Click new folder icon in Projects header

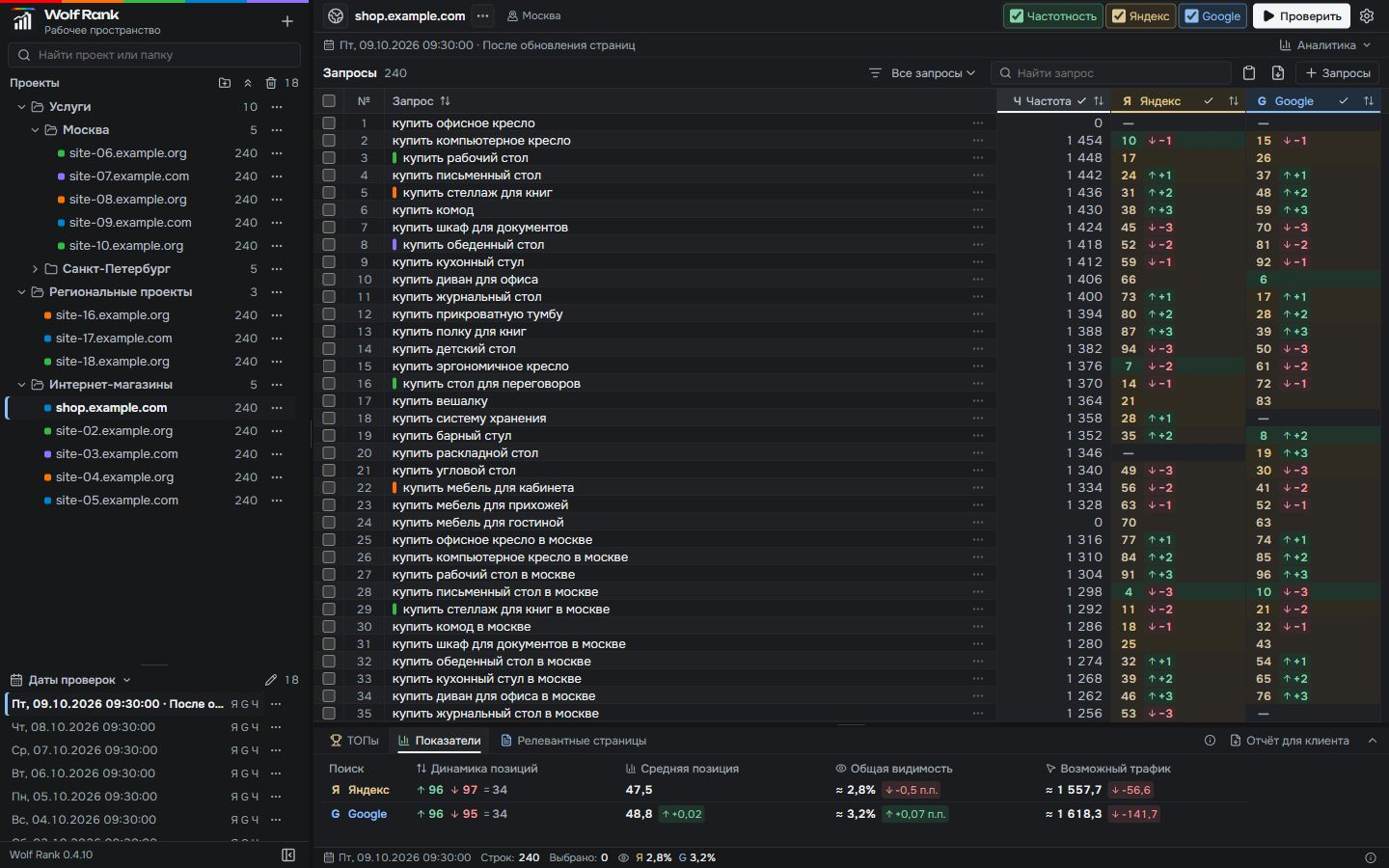coord(225,83)
